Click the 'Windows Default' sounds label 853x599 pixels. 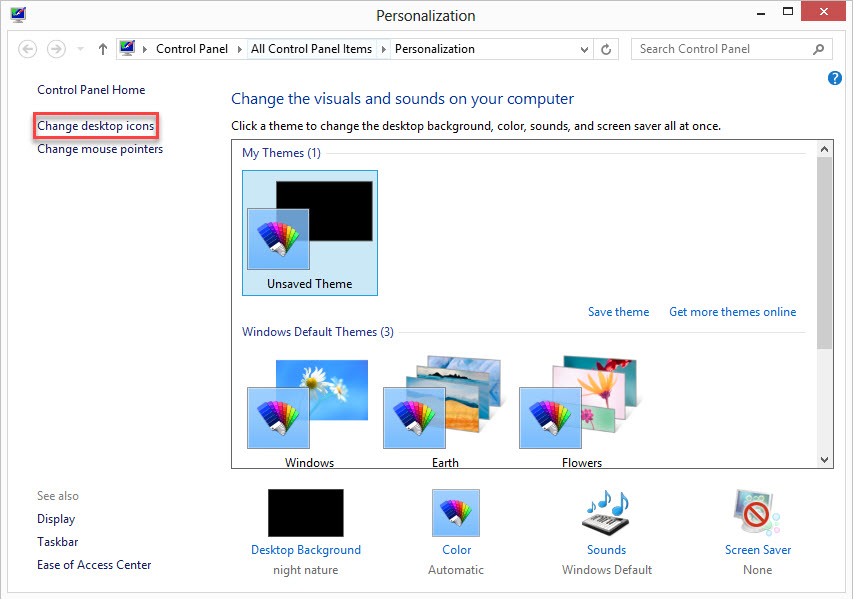607,570
